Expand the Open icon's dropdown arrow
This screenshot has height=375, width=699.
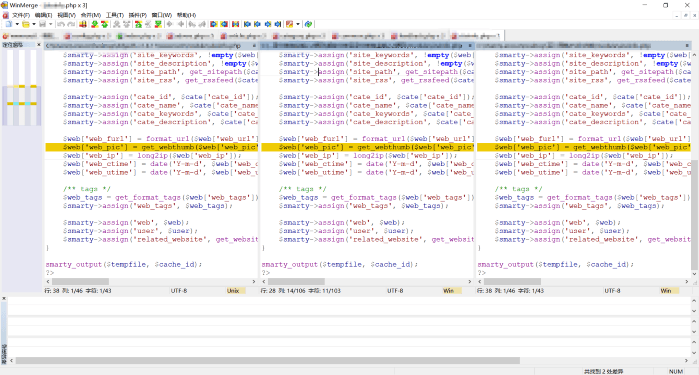coord(34,24)
